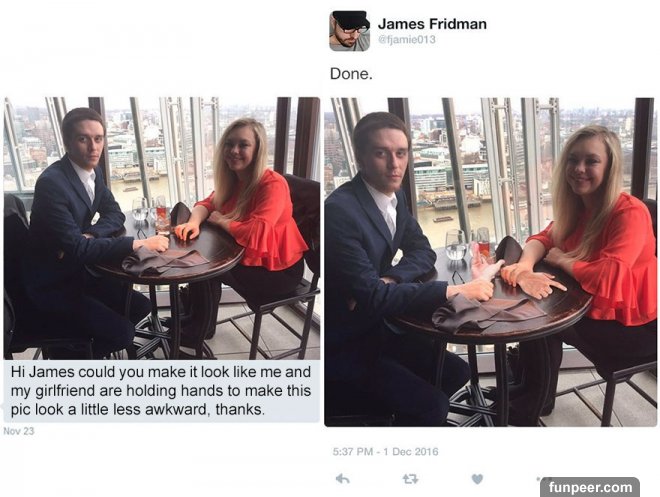This screenshot has width=660, height=497.
Task: Like the tweet with the heart icon
Action: tap(477, 478)
